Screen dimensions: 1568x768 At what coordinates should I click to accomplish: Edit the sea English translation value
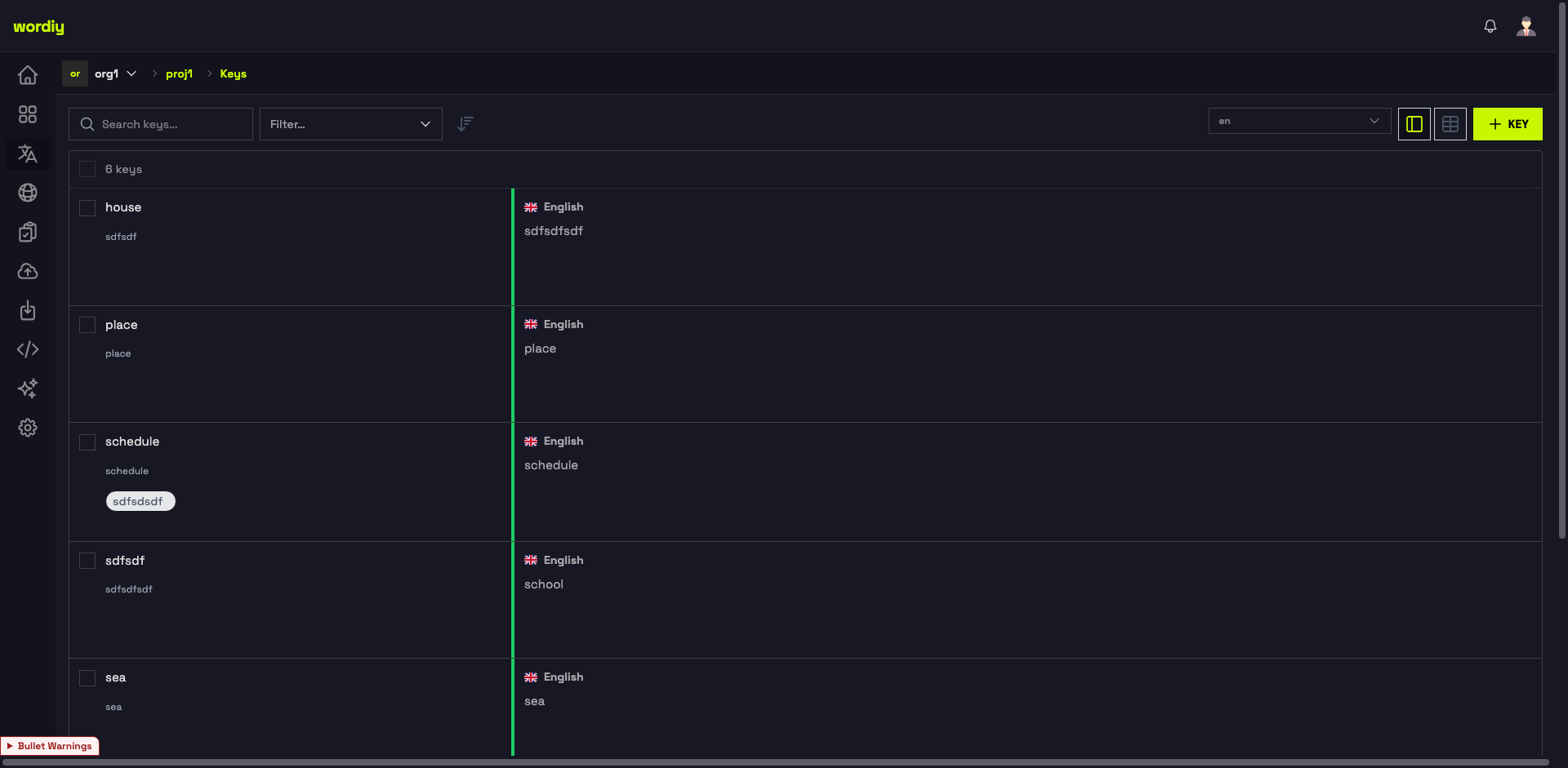(534, 701)
